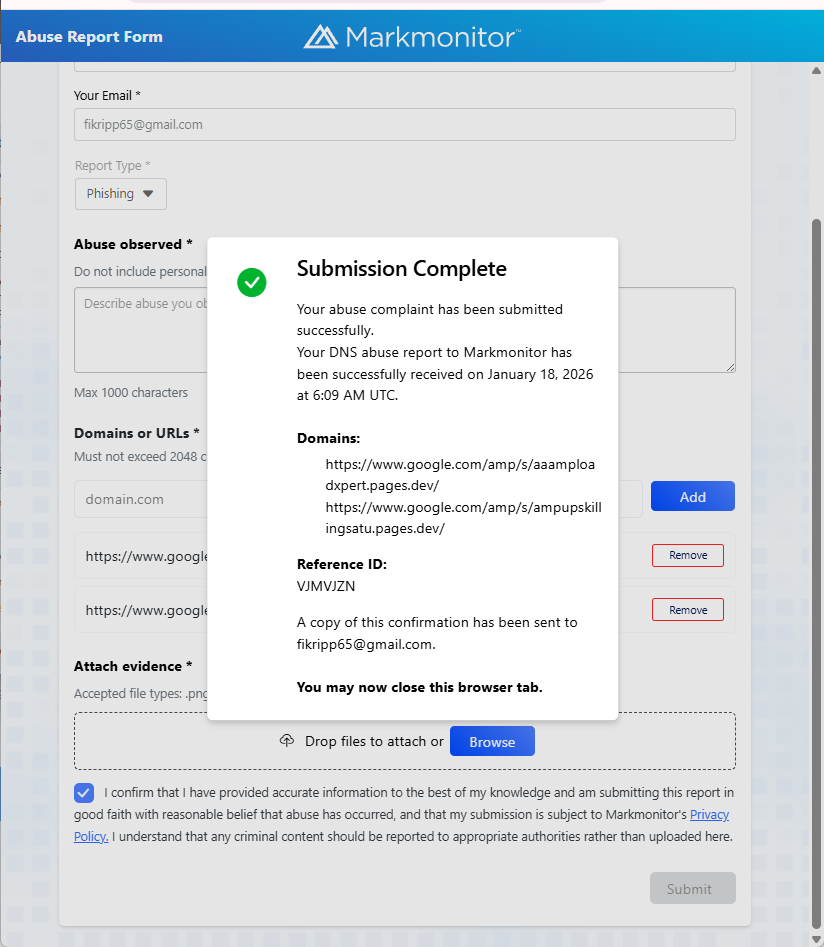Open the Report Type Phishing dropdown
Viewport: 824px width, 947px height.
tap(121, 194)
